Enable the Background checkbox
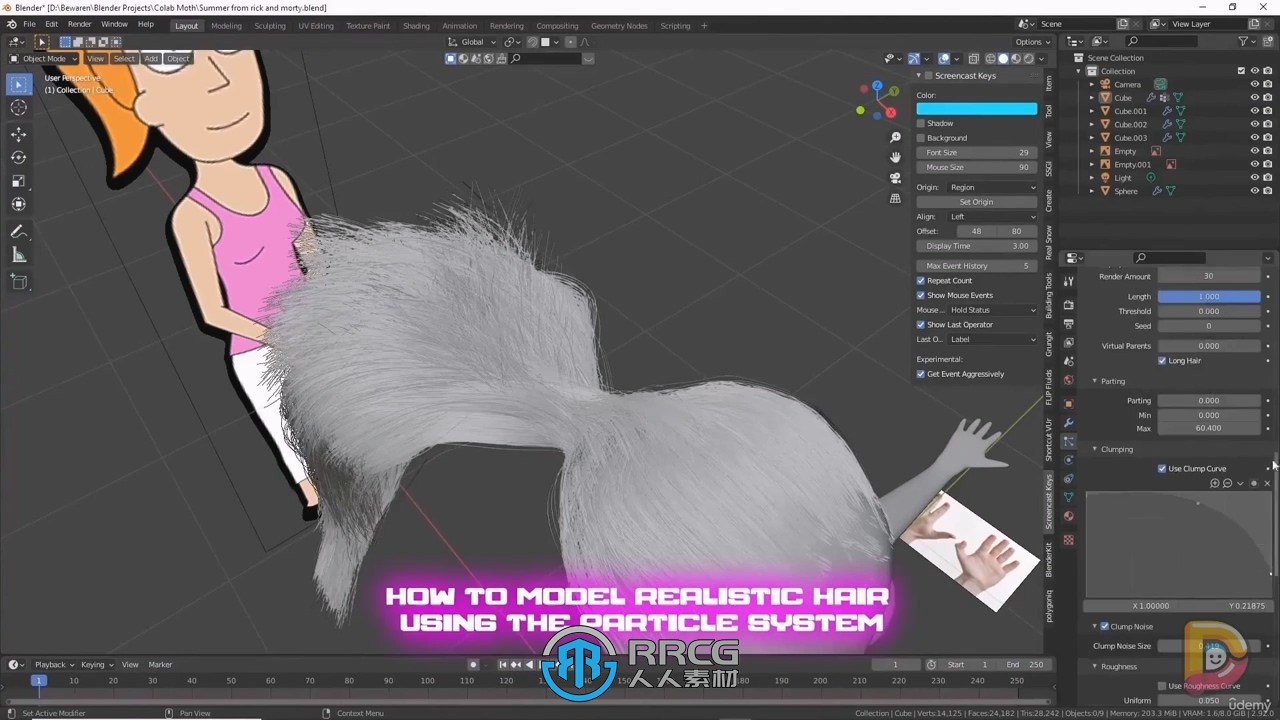Image resolution: width=1280 pixels, height=720 pixels. click(x=921, y=138)
